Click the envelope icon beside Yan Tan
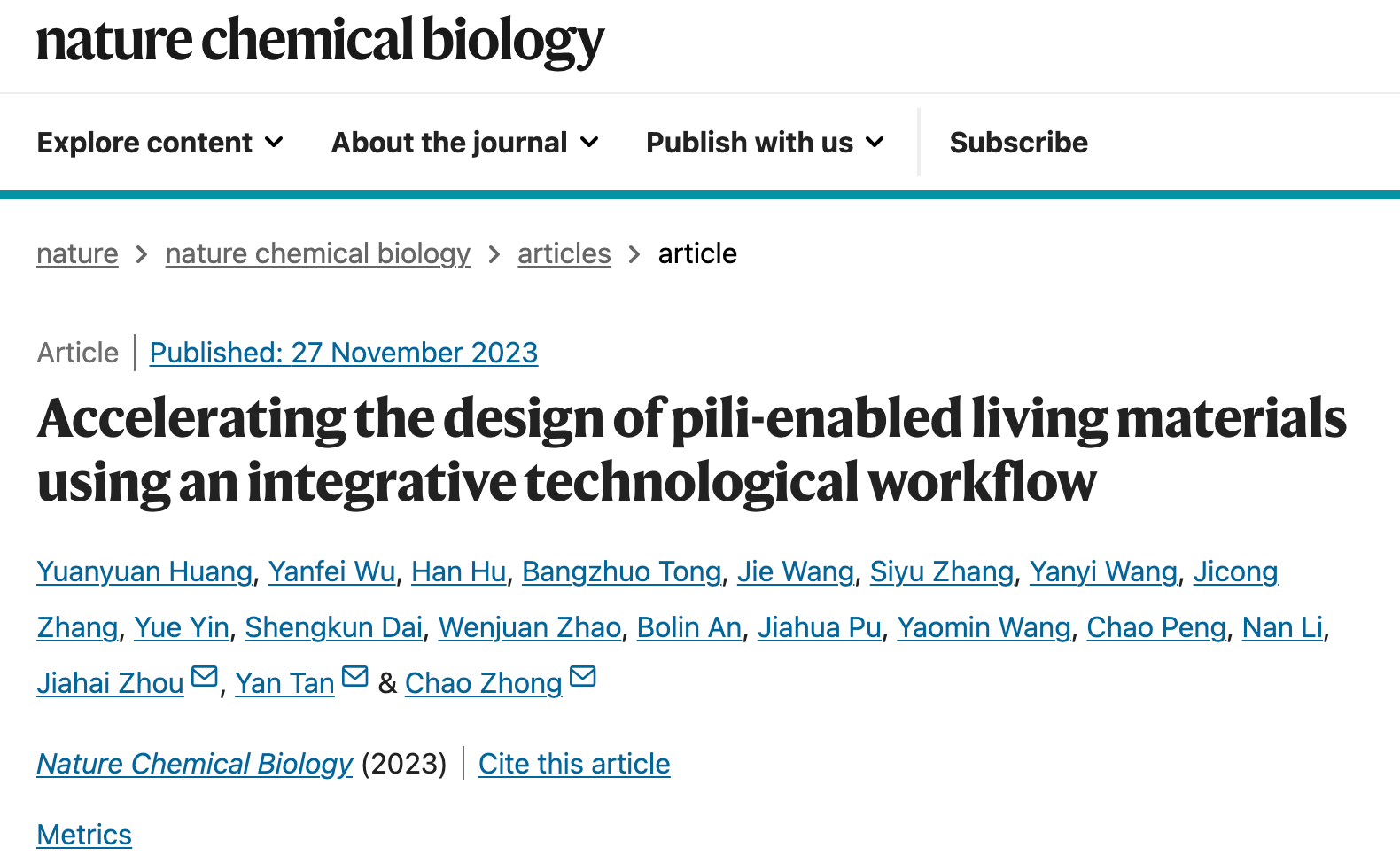The height and width of the screenshot is (863, 1400). tap(355, 677)
